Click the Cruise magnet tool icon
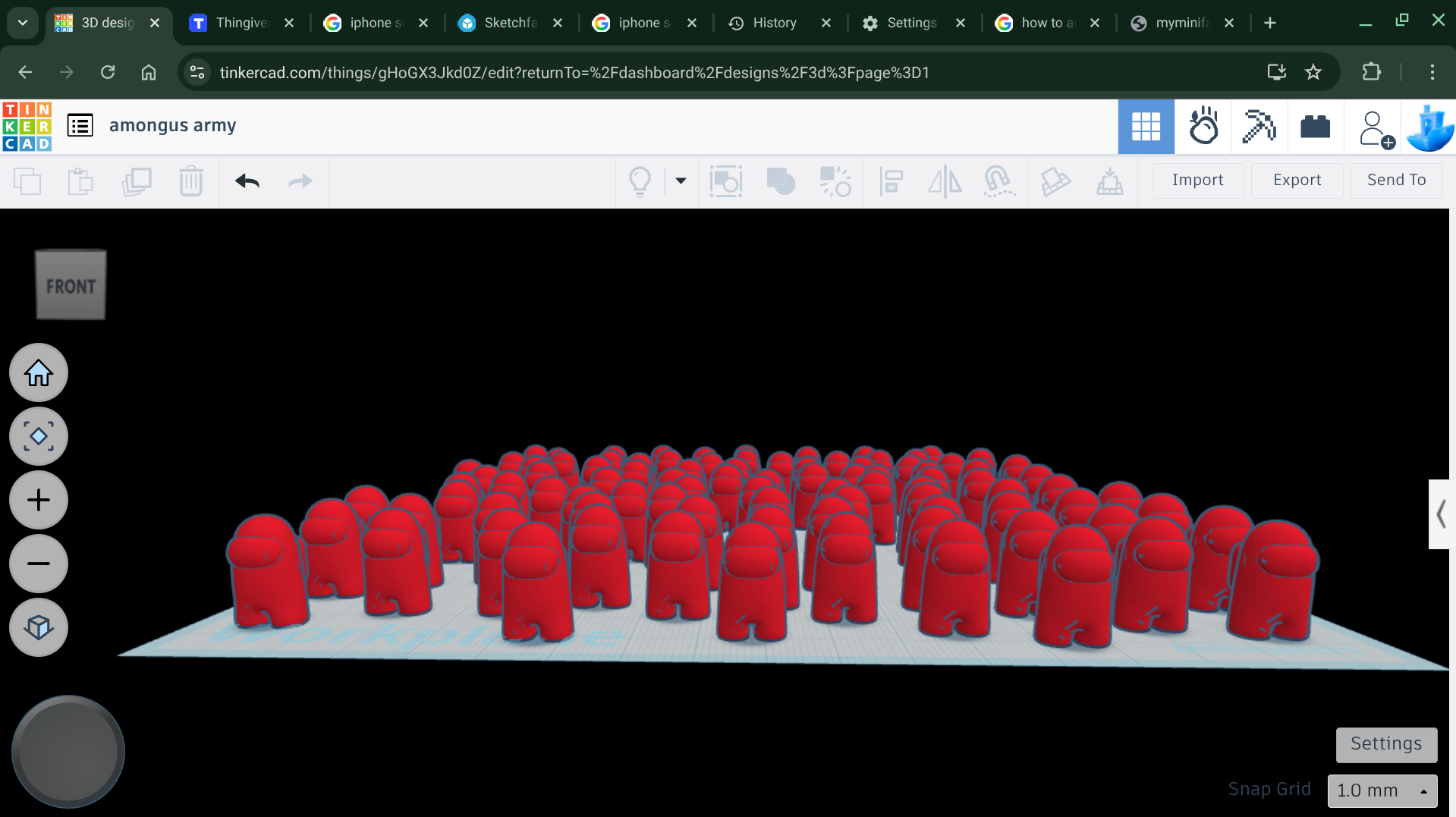The width and height of the screenshot is (1456, 817). click(999, 181)
